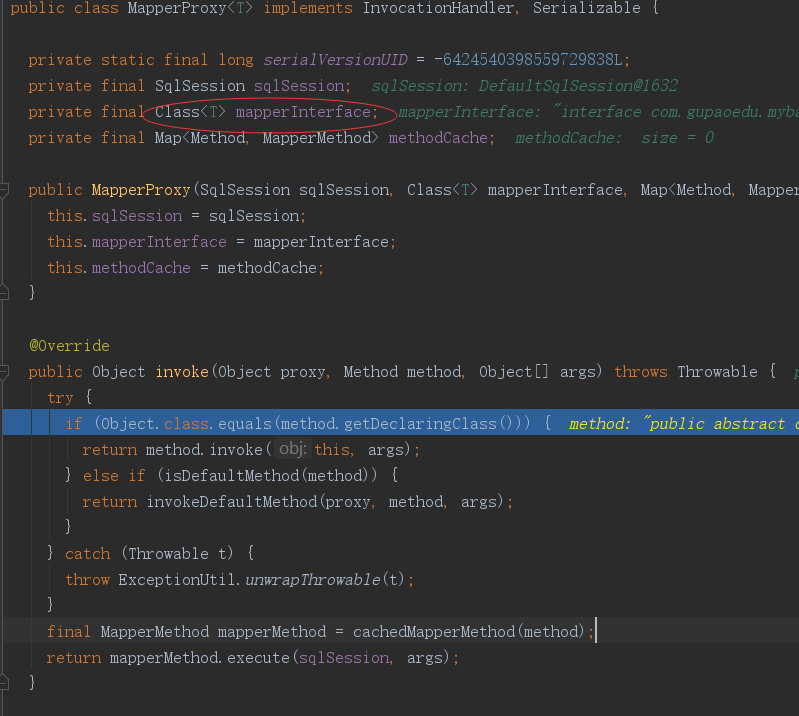Click the MapperProxy<T> class name in declaration
The height and width of the screenshot is (716, 799).
[x=190, y=8]
